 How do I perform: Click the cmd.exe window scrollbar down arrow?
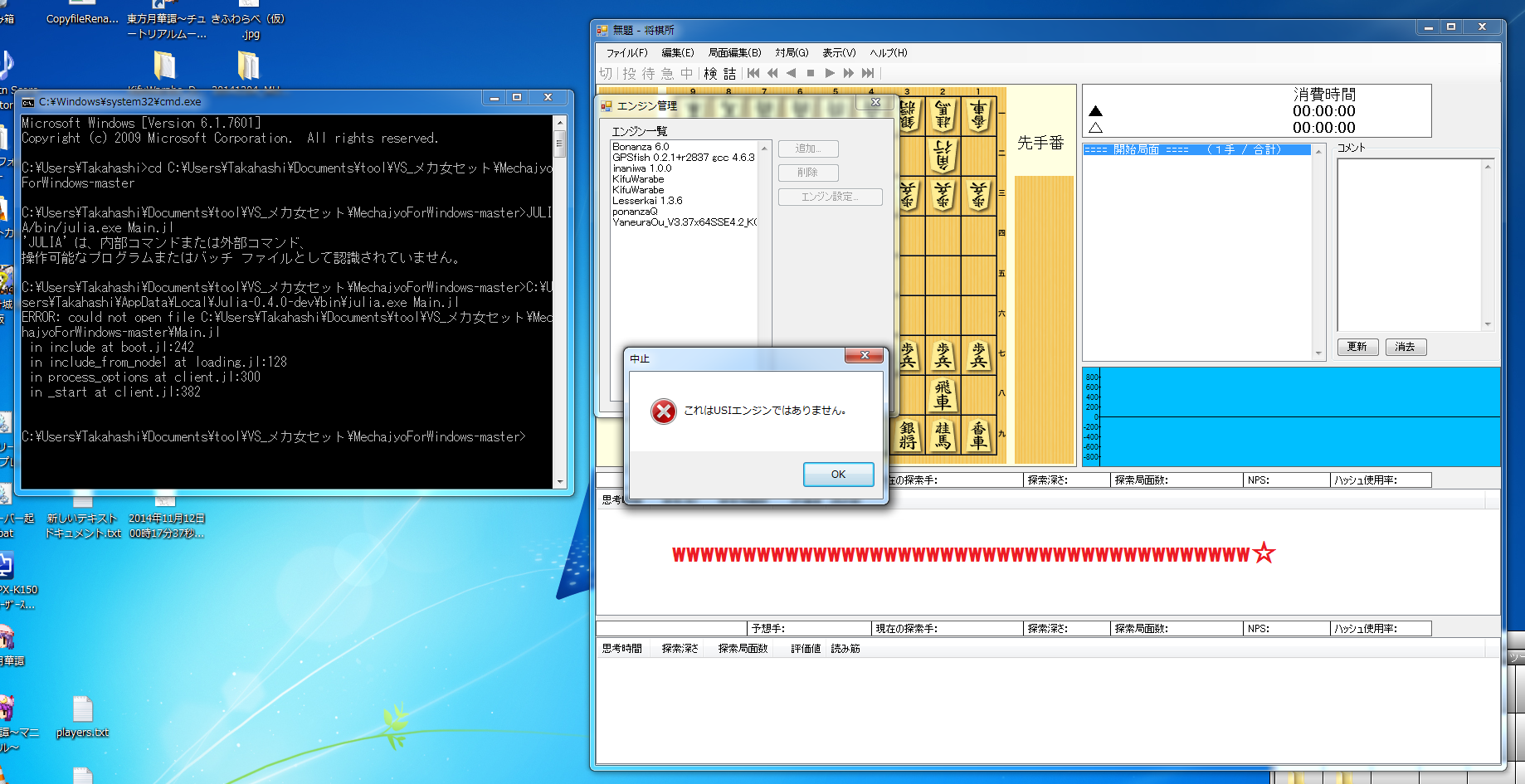(560, 481)
